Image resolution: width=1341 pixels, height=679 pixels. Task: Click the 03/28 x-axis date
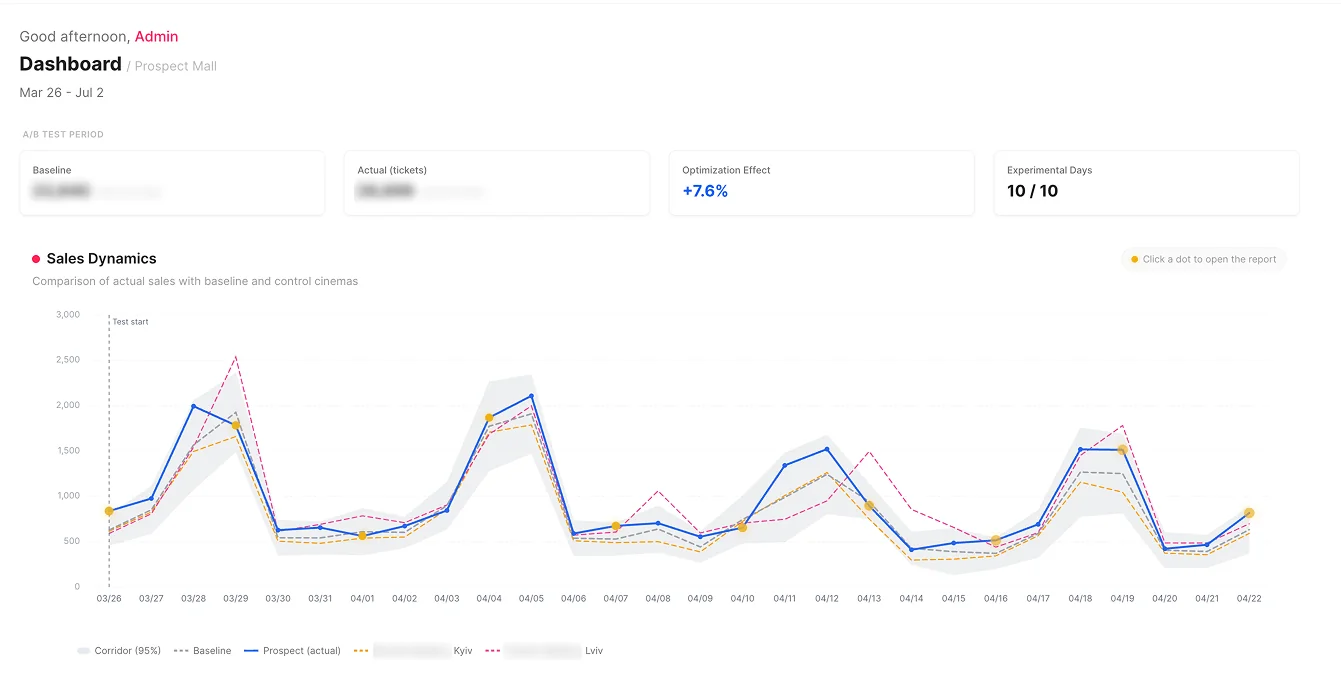click(x=193, y=599)
